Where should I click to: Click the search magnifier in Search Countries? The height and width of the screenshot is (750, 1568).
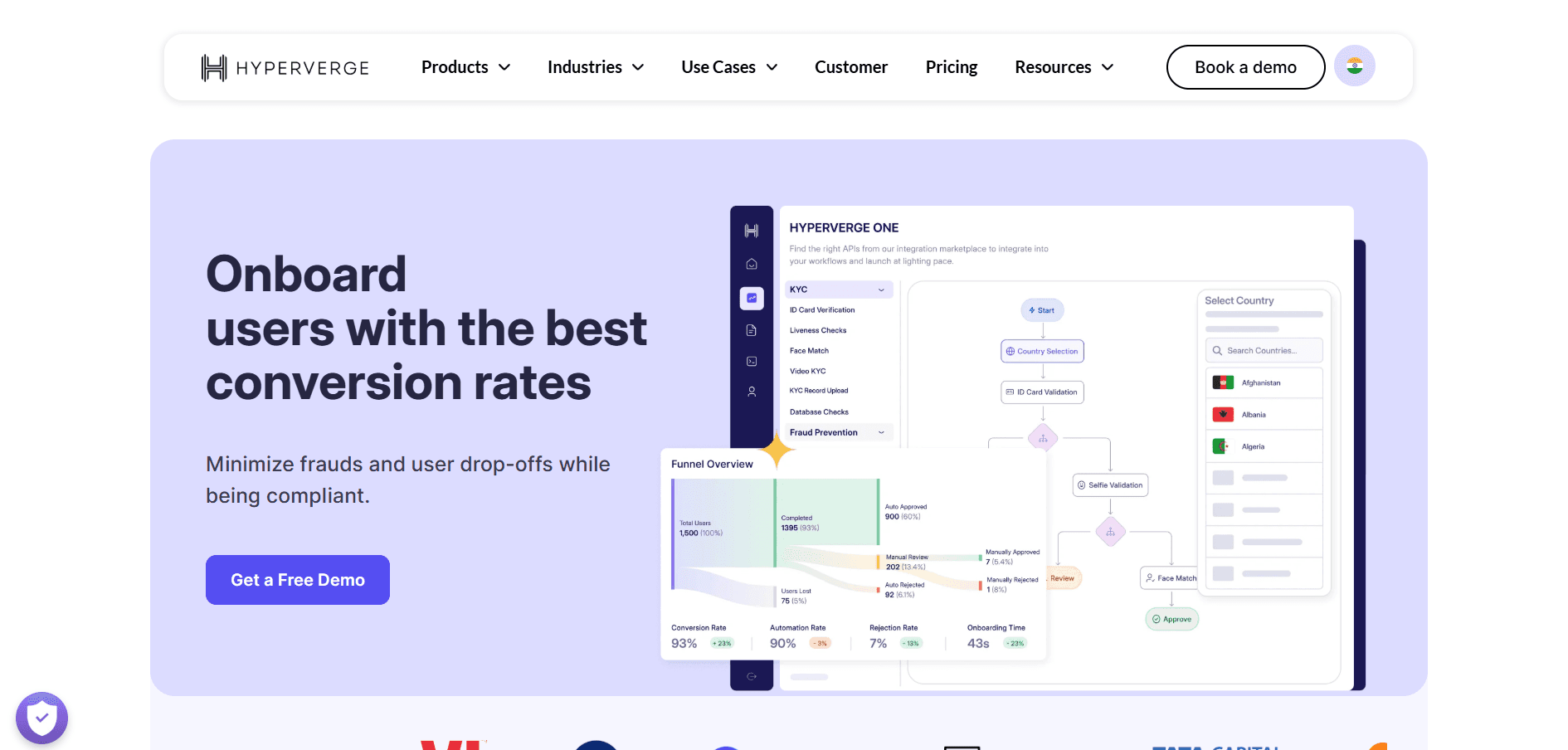(1217, 351)
